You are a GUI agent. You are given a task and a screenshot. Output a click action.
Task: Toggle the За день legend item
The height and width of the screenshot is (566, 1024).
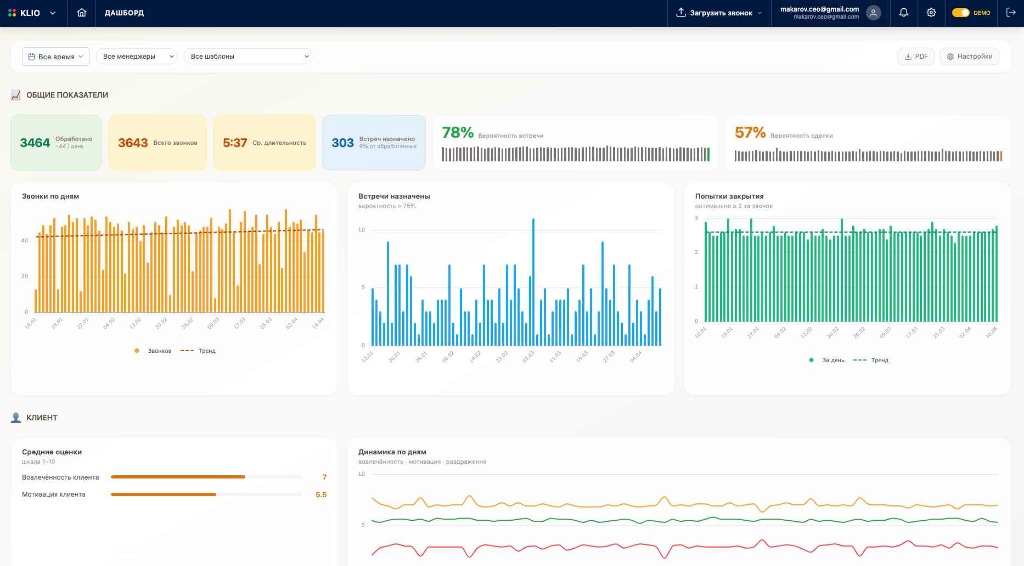(x=826, y=360)
